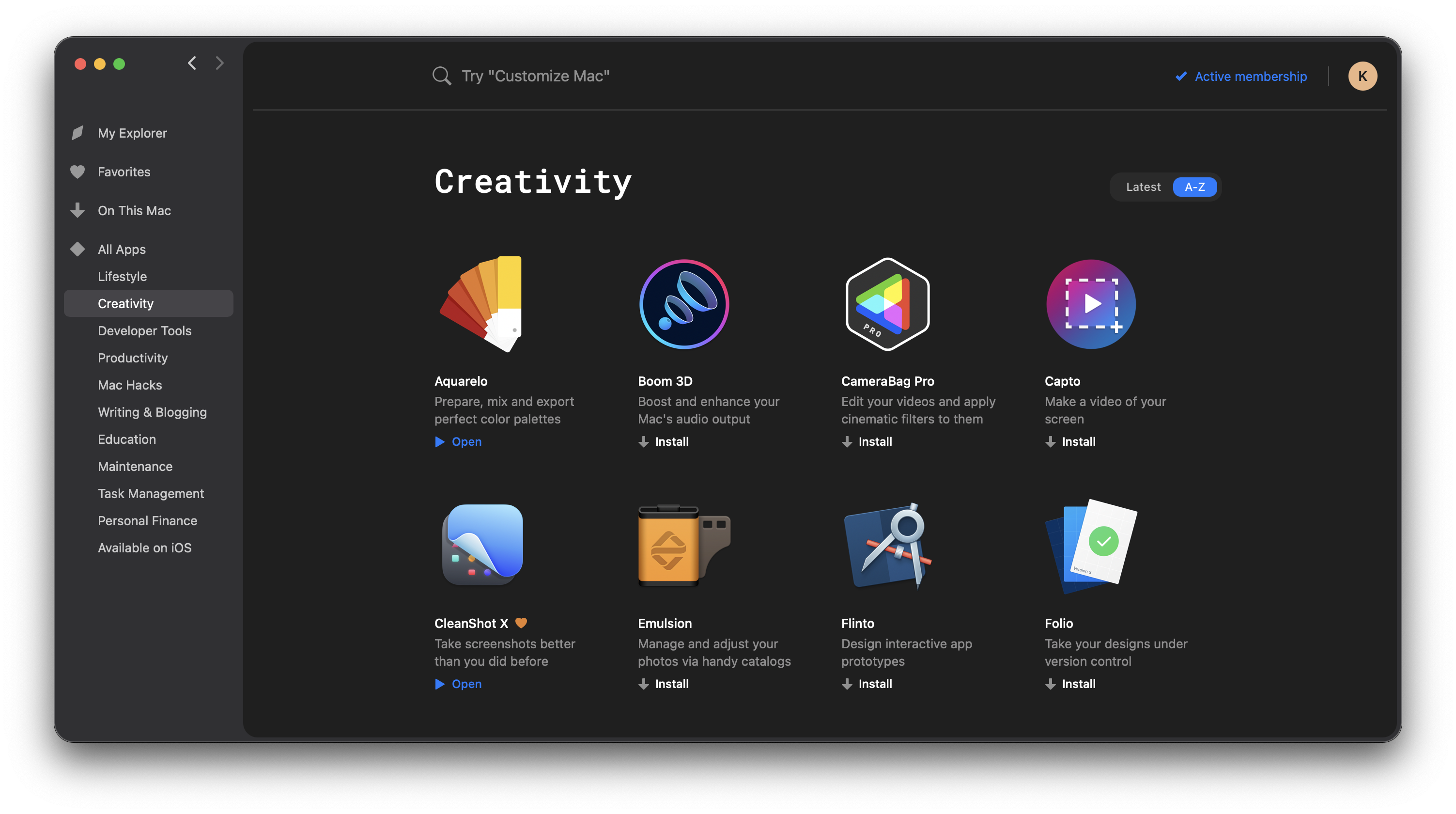
Task: Open the Aquarelo app
Action: [458, 441]
